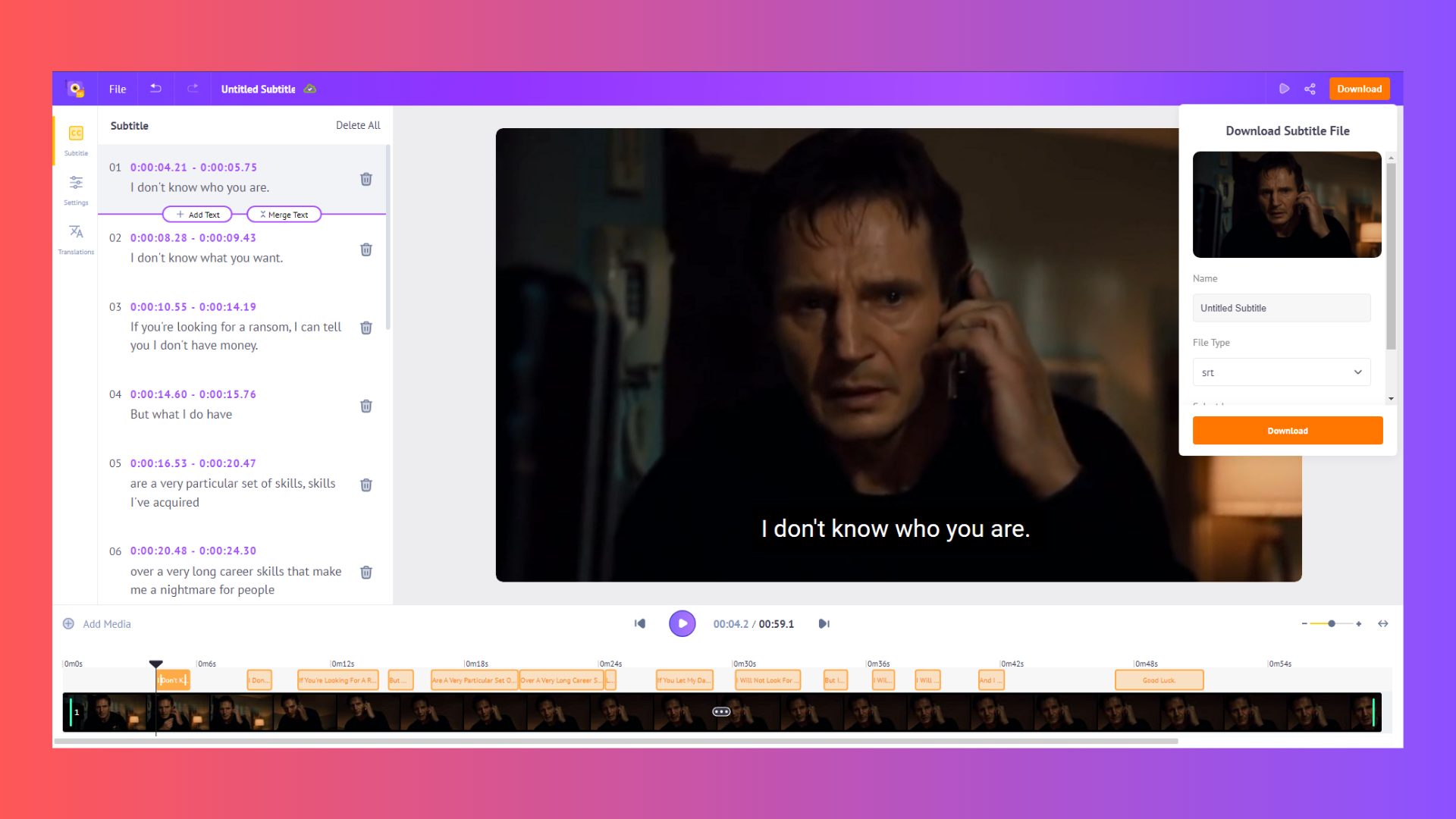Delete subtitle 04 'But what I do have'
Viewport: 1456px width, 819px height.
click(366, 406)
